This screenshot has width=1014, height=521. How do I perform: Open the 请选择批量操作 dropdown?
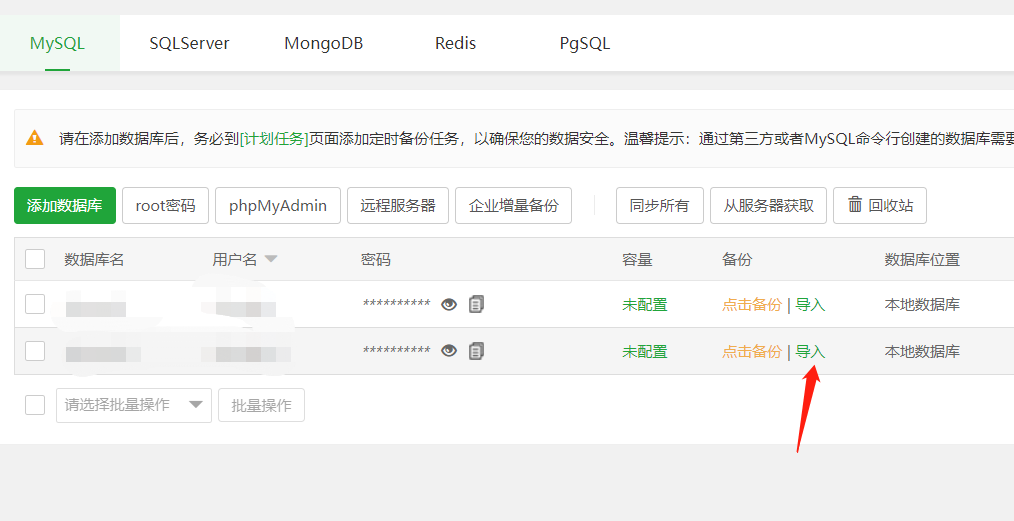pos(134,405)
